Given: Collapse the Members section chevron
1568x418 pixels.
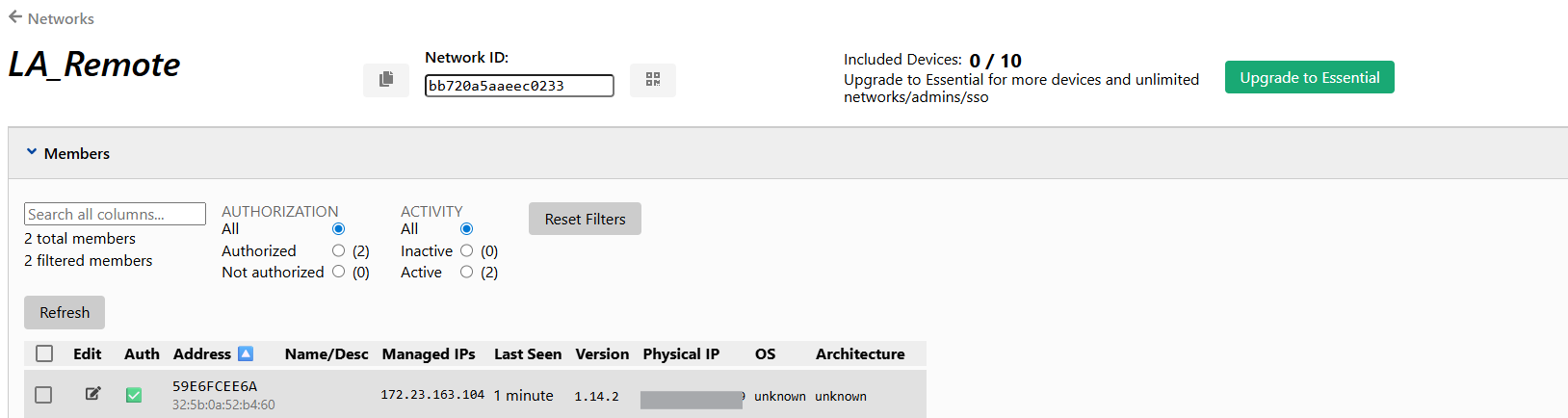Looking at the screenshot, I should tap(32, 152).
